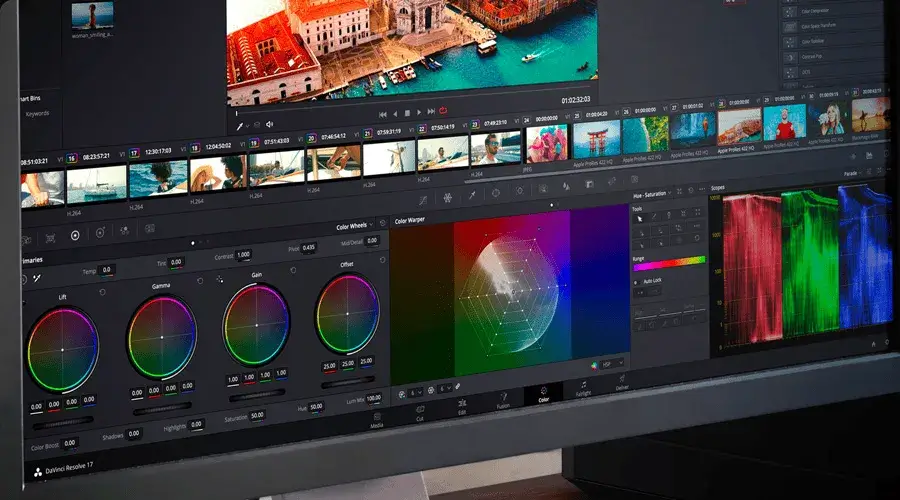Open the Color Warper palette icon
The image size is (900, 500).
point(447,197)
